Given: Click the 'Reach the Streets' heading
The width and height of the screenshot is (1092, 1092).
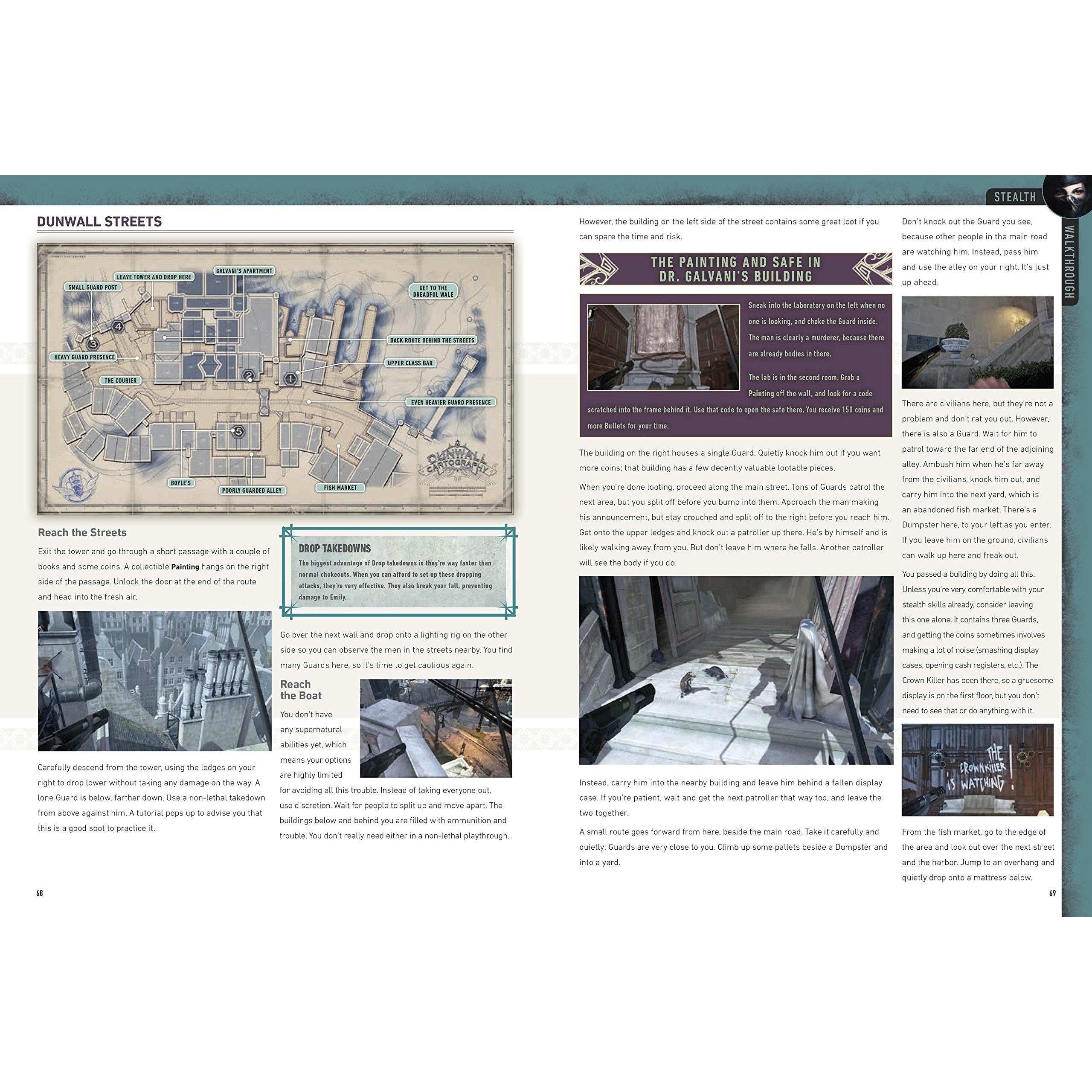Looking at the screenshot, I should click(82, 532).
